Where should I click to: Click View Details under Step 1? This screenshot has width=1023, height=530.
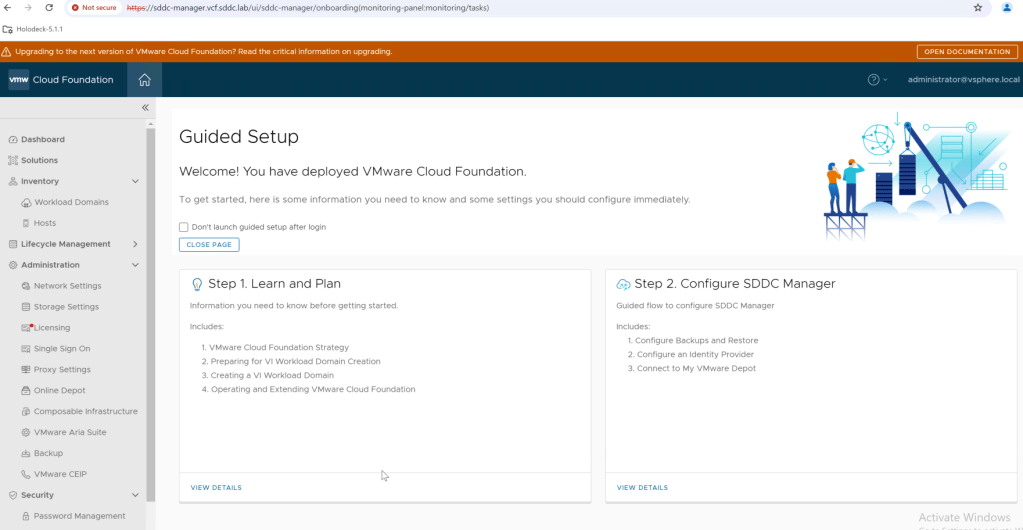(x=216, y=488)
